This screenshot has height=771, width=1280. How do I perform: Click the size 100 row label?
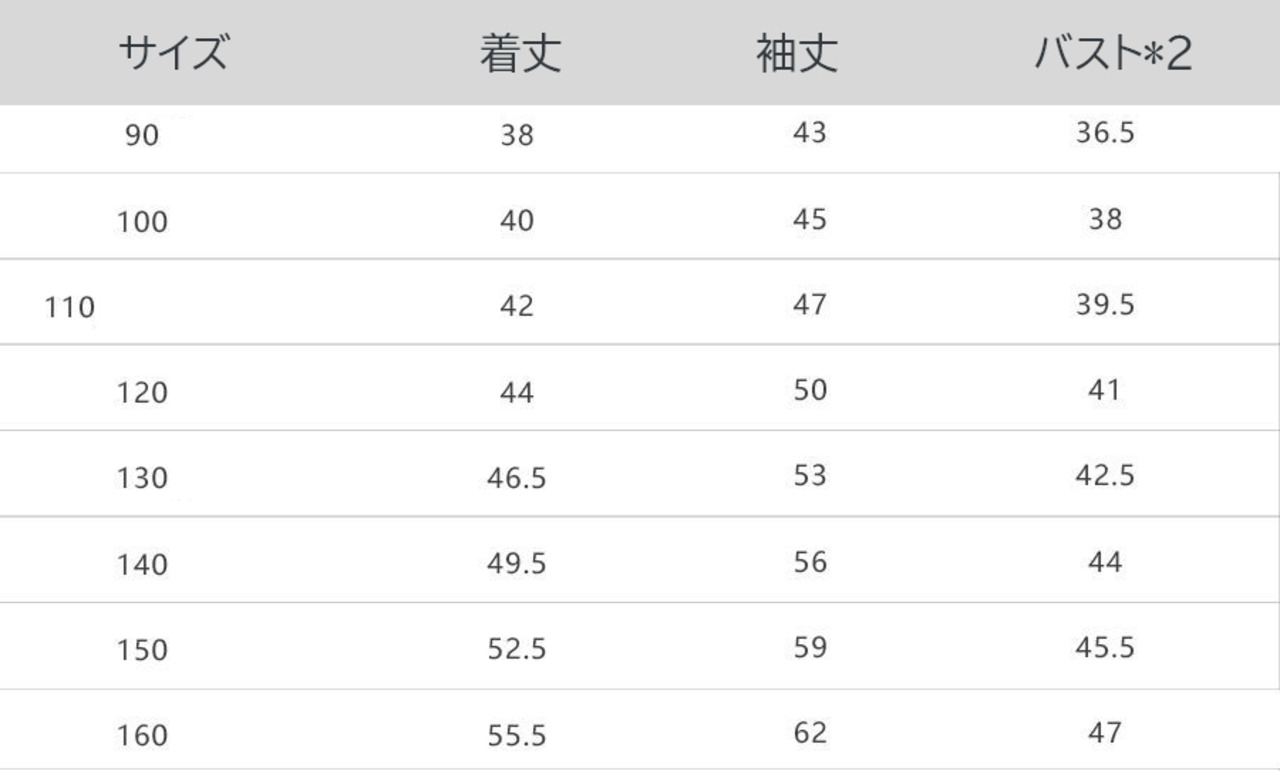(142, 222)
